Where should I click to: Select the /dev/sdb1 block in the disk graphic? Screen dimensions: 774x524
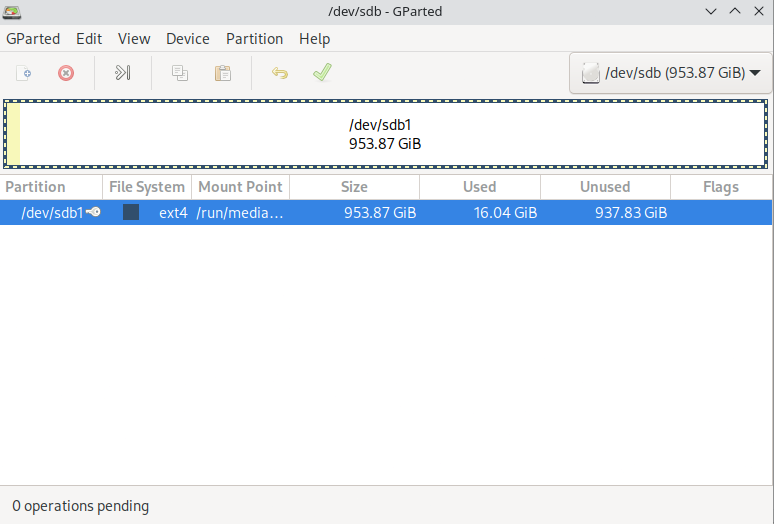point(385,134)
